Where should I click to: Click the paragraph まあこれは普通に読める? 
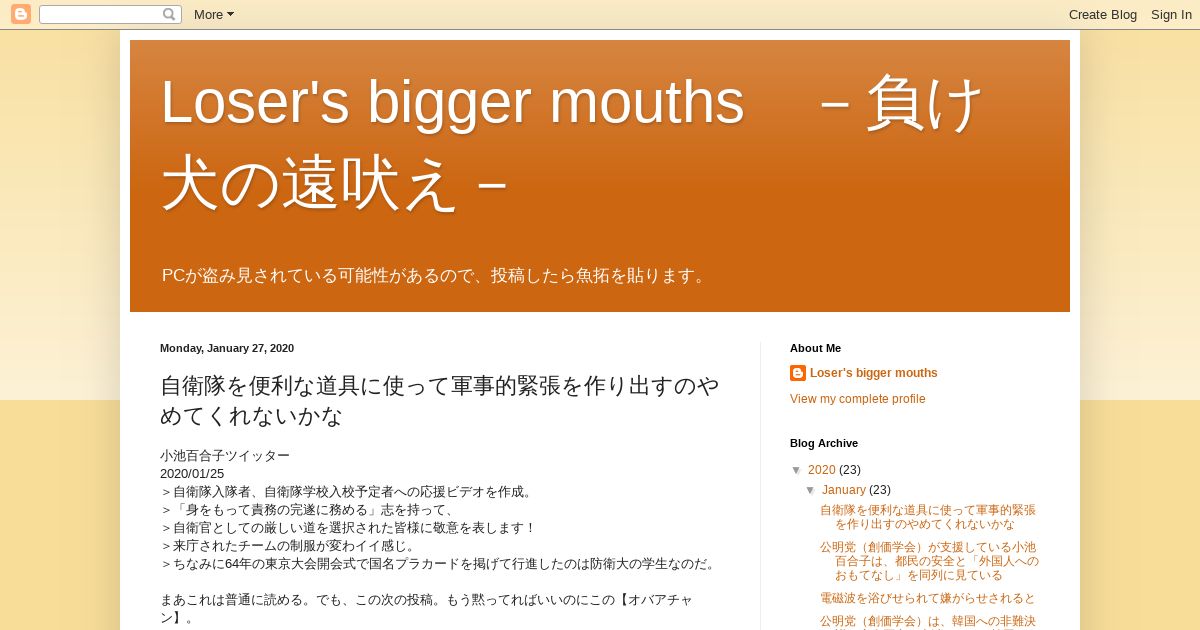pyautogui.click(x=426, y=609)
